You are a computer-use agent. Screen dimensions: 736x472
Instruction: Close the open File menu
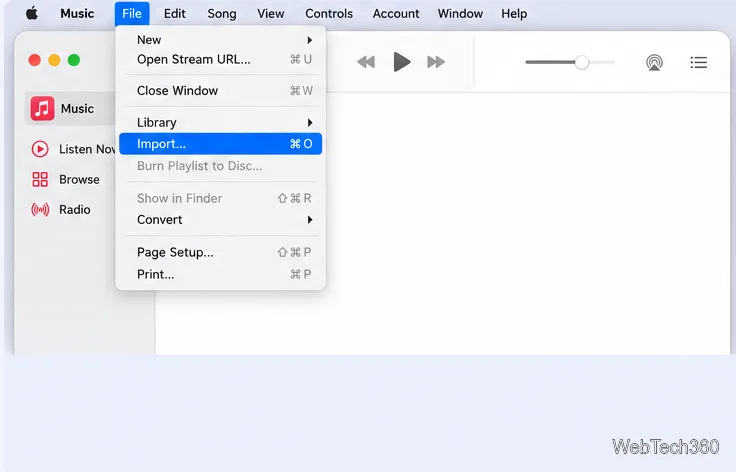132,14
